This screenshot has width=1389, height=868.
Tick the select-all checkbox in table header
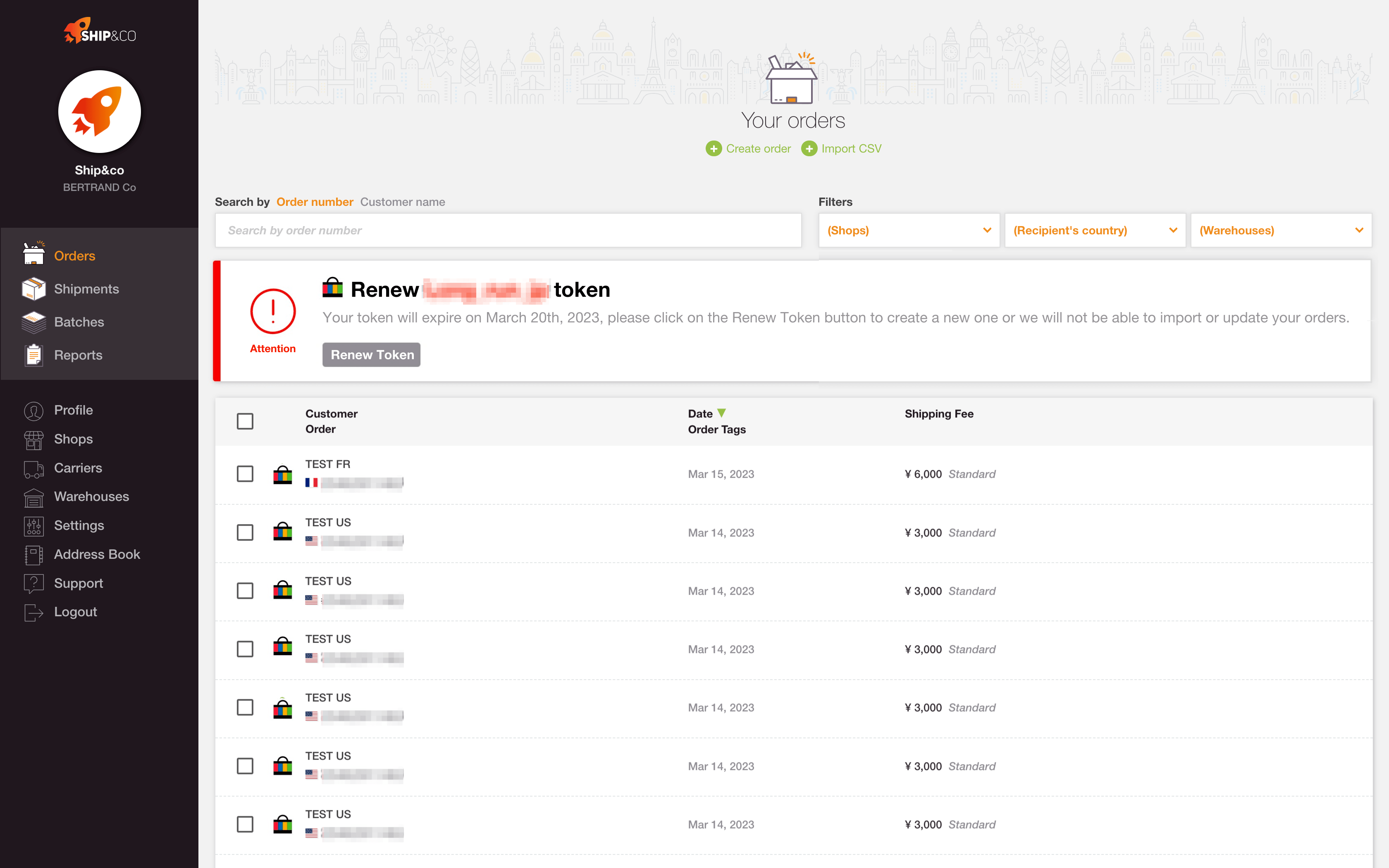(245, 421)
